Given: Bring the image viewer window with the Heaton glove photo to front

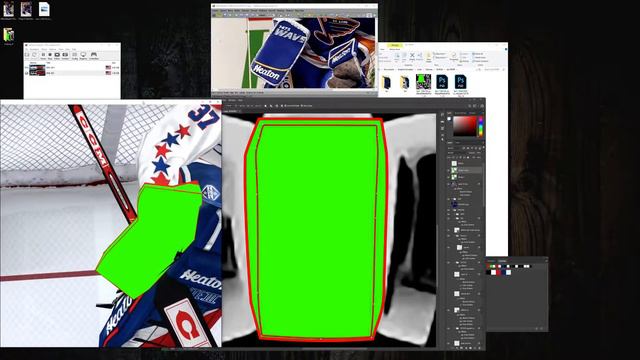Looking at the screenshot, I should click(294, 49).
